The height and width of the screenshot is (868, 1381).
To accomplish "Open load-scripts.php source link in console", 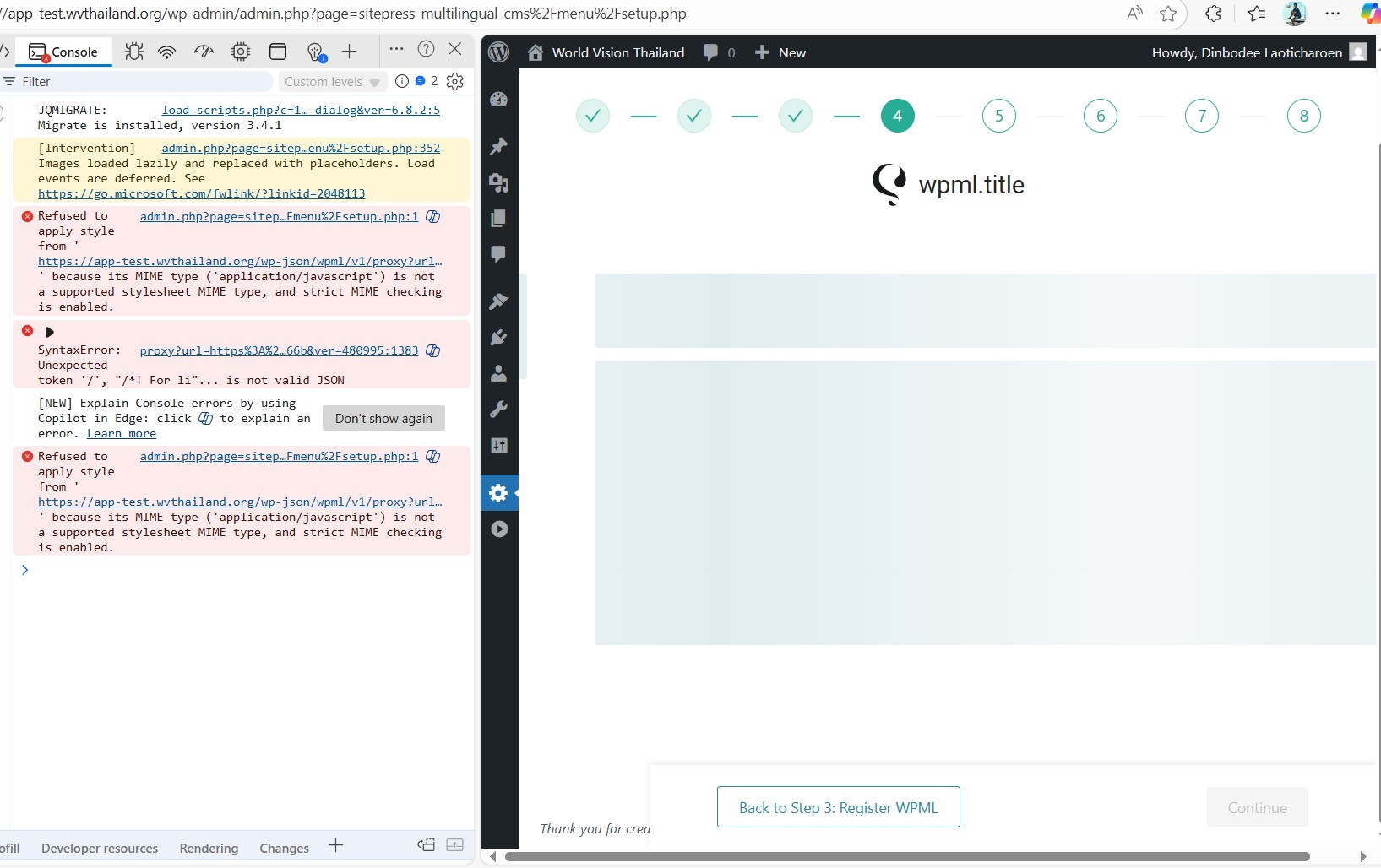I will tap(301, 110).
